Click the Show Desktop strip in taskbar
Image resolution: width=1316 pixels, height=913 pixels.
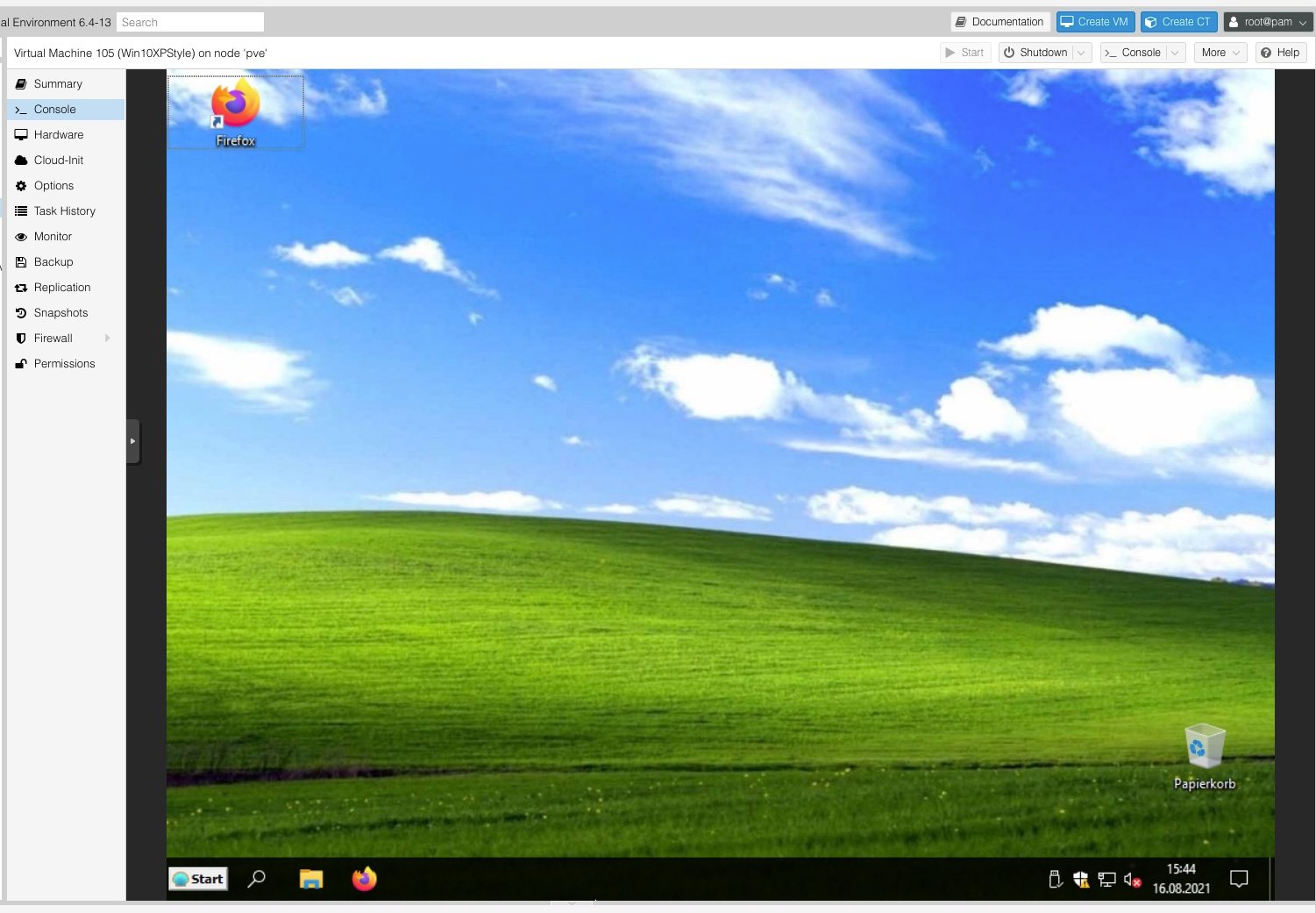(x=1271, y=879)
